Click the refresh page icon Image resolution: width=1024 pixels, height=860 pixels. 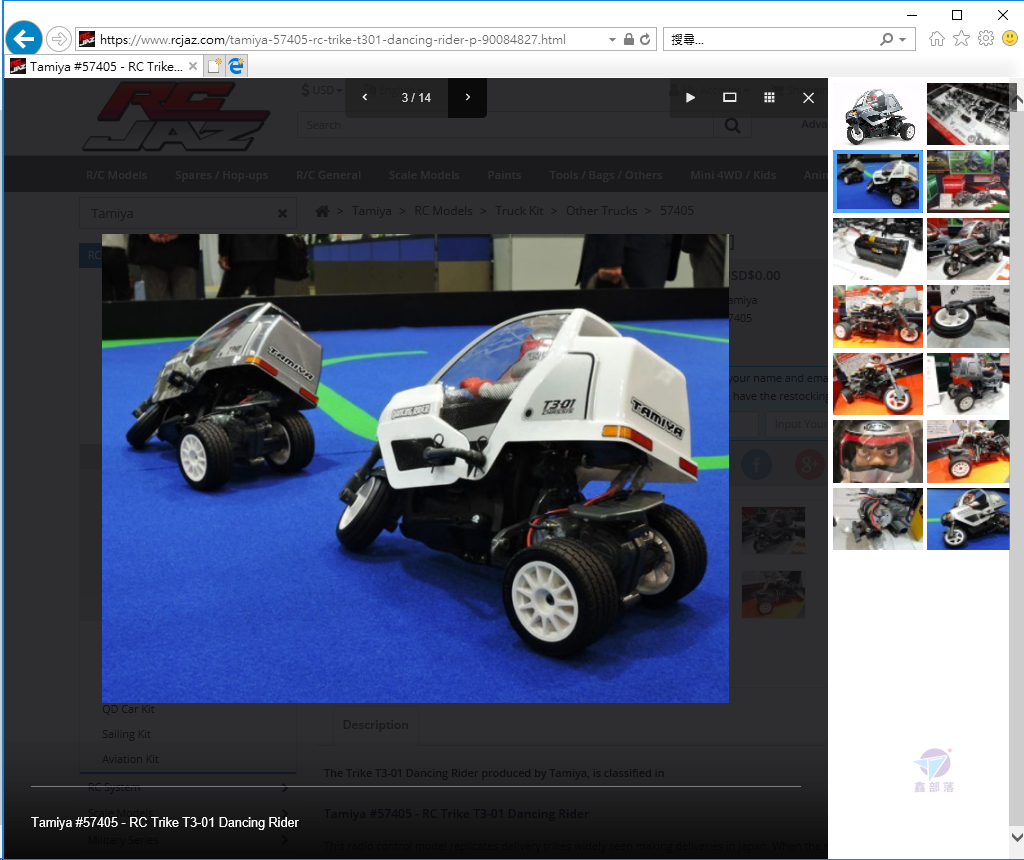tap(645, 39)
